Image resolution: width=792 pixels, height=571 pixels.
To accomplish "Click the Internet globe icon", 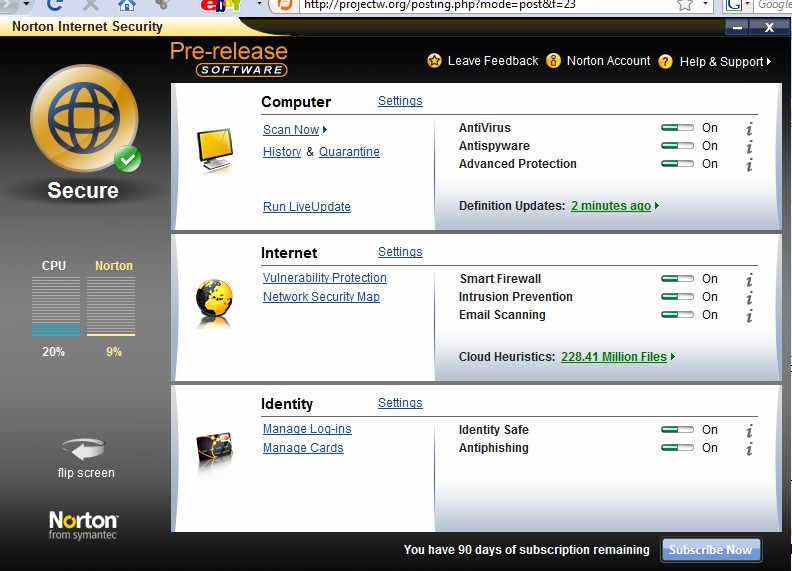I will (x=215, y=297).
